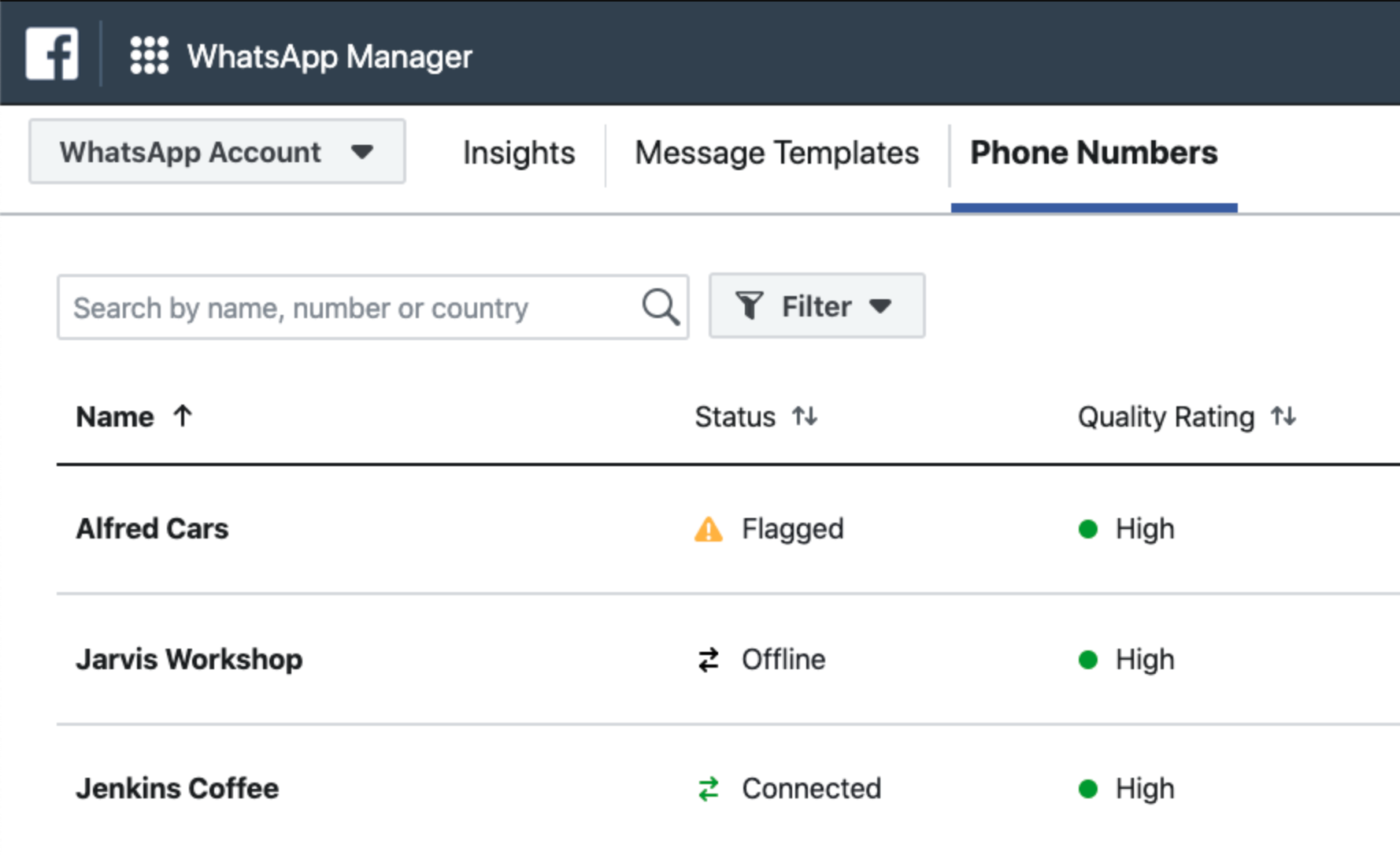
Task: Switch to the Insights tab
Action: [518, 152]
